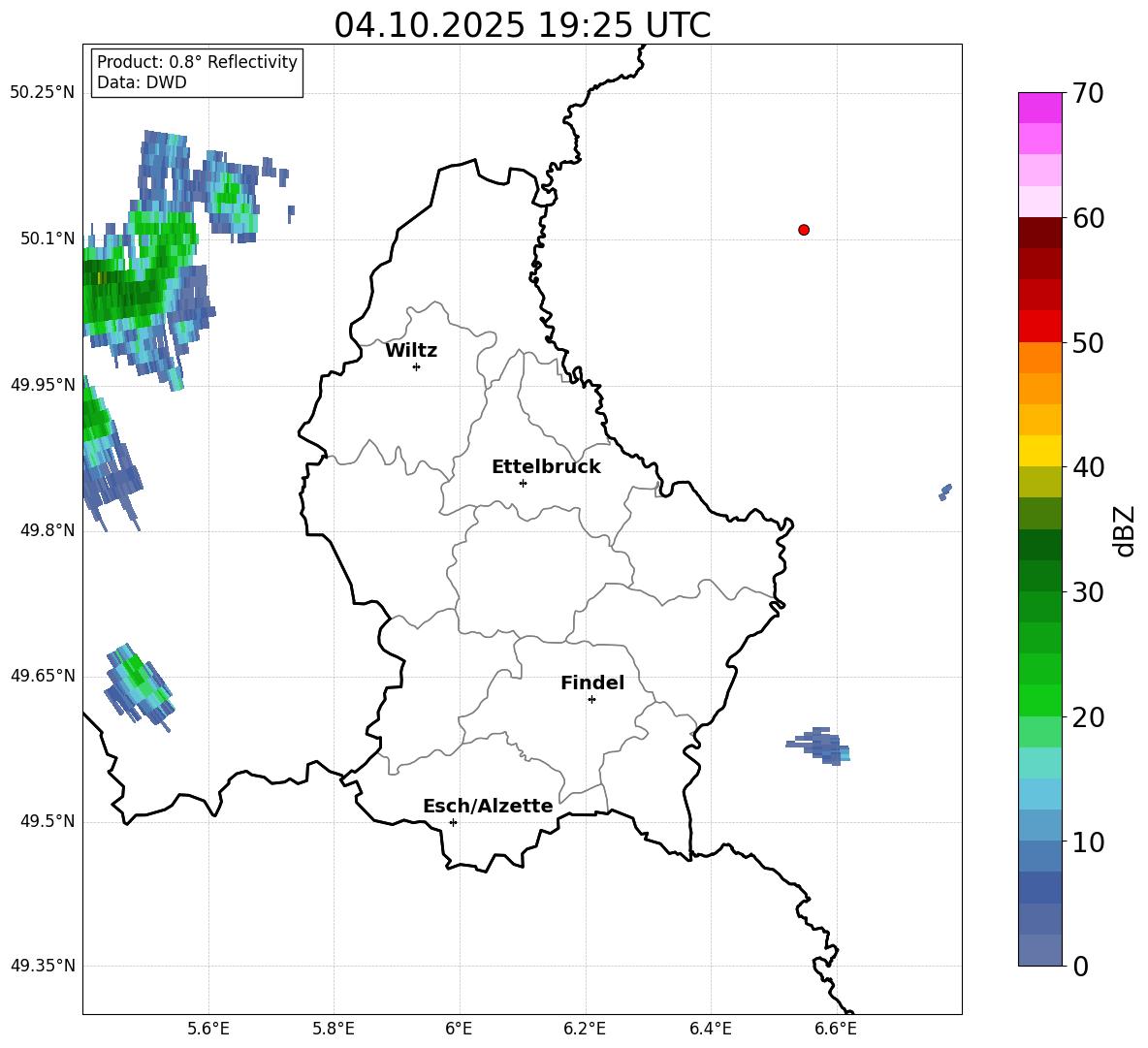This screenshot has width=1148, height=1048.
Task: Click the 49.65°N latitude label
Action: (43, 676)
